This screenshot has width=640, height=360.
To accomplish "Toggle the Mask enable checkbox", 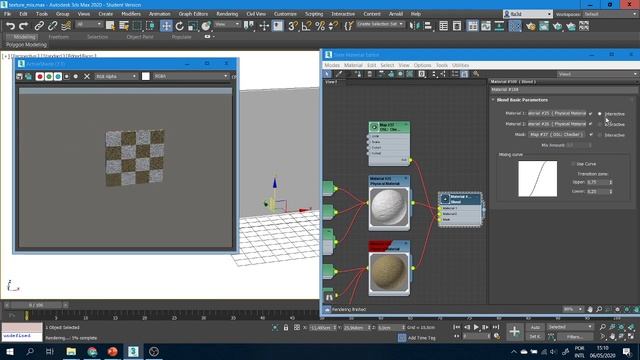I will 591,134.
